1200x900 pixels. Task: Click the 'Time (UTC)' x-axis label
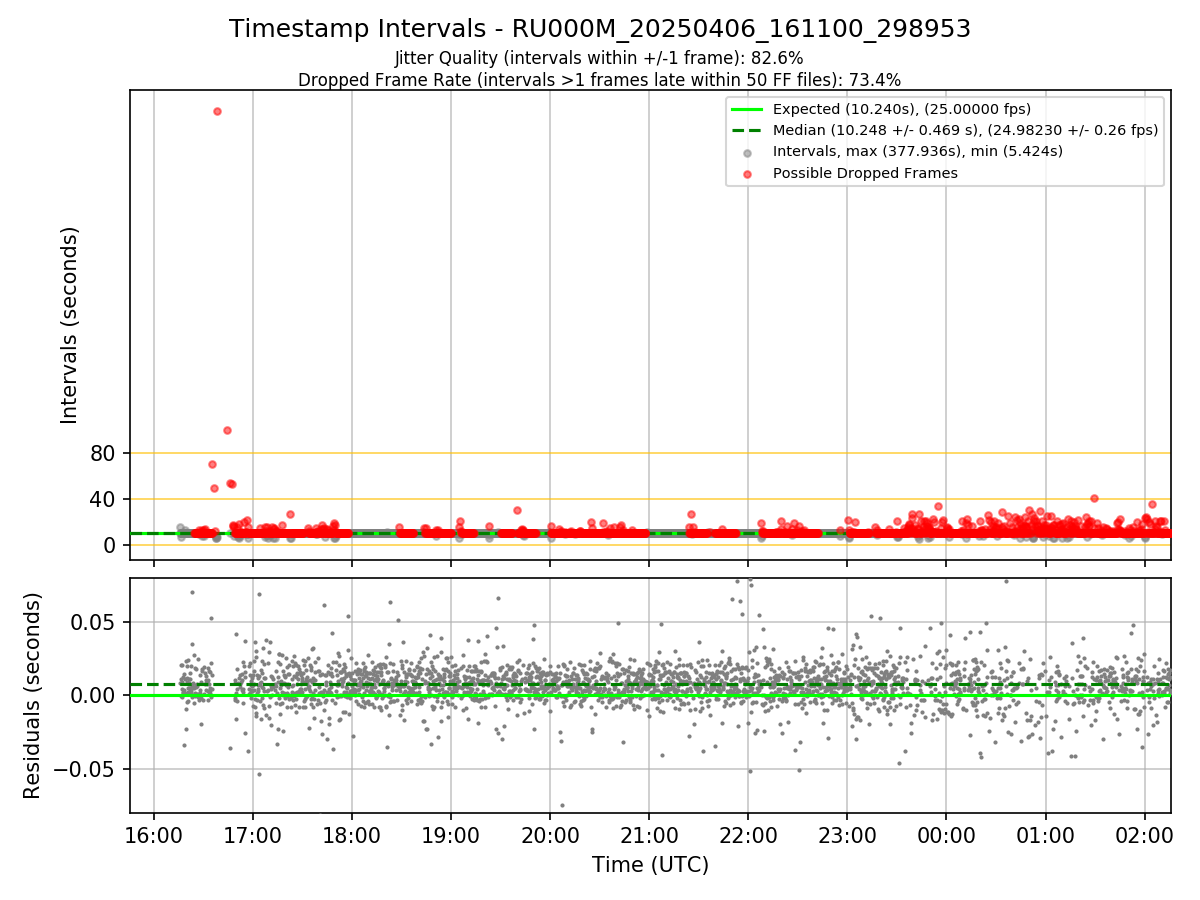point(650,865)
